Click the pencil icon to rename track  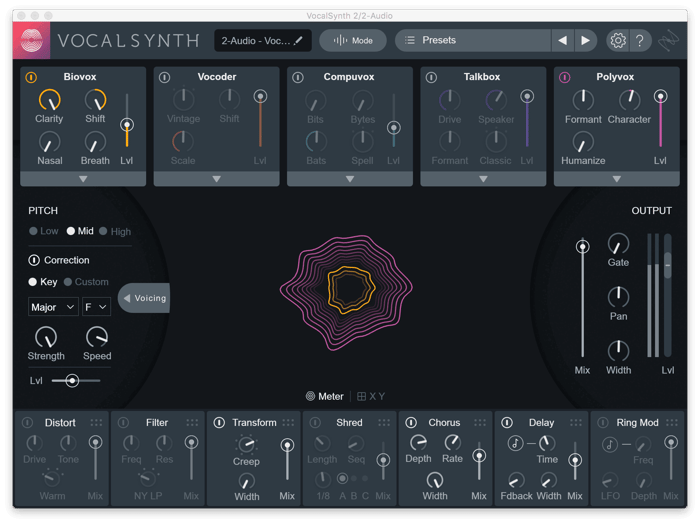pyautogui.click(x=298, y=41)
